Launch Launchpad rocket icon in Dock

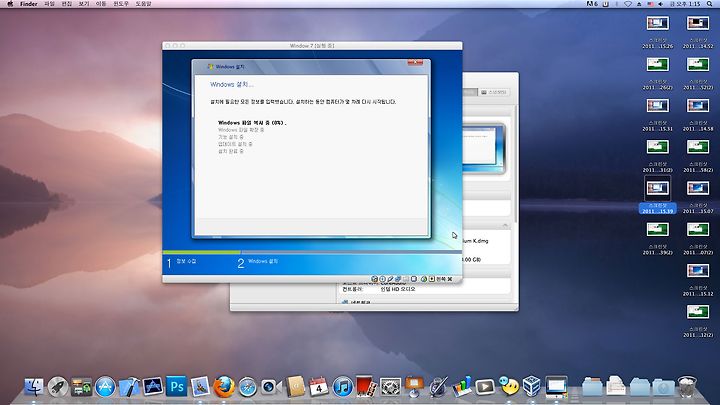tap(58, 387)
